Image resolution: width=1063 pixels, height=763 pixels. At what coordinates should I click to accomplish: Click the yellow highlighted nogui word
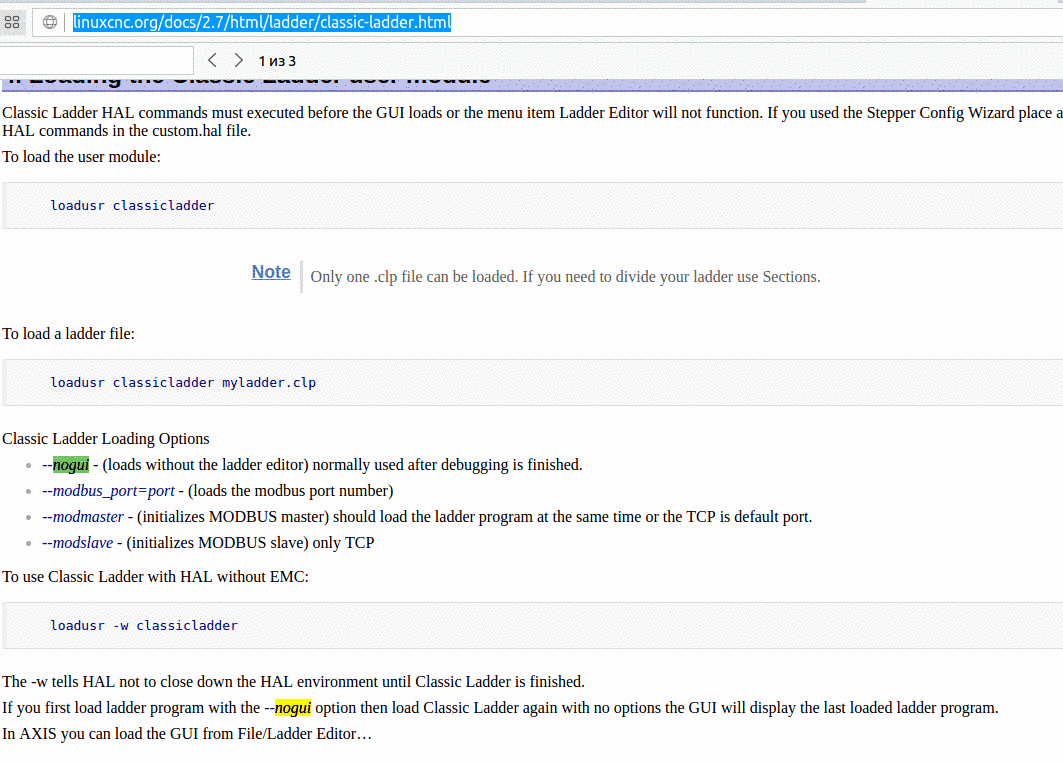tap(293, 707)
